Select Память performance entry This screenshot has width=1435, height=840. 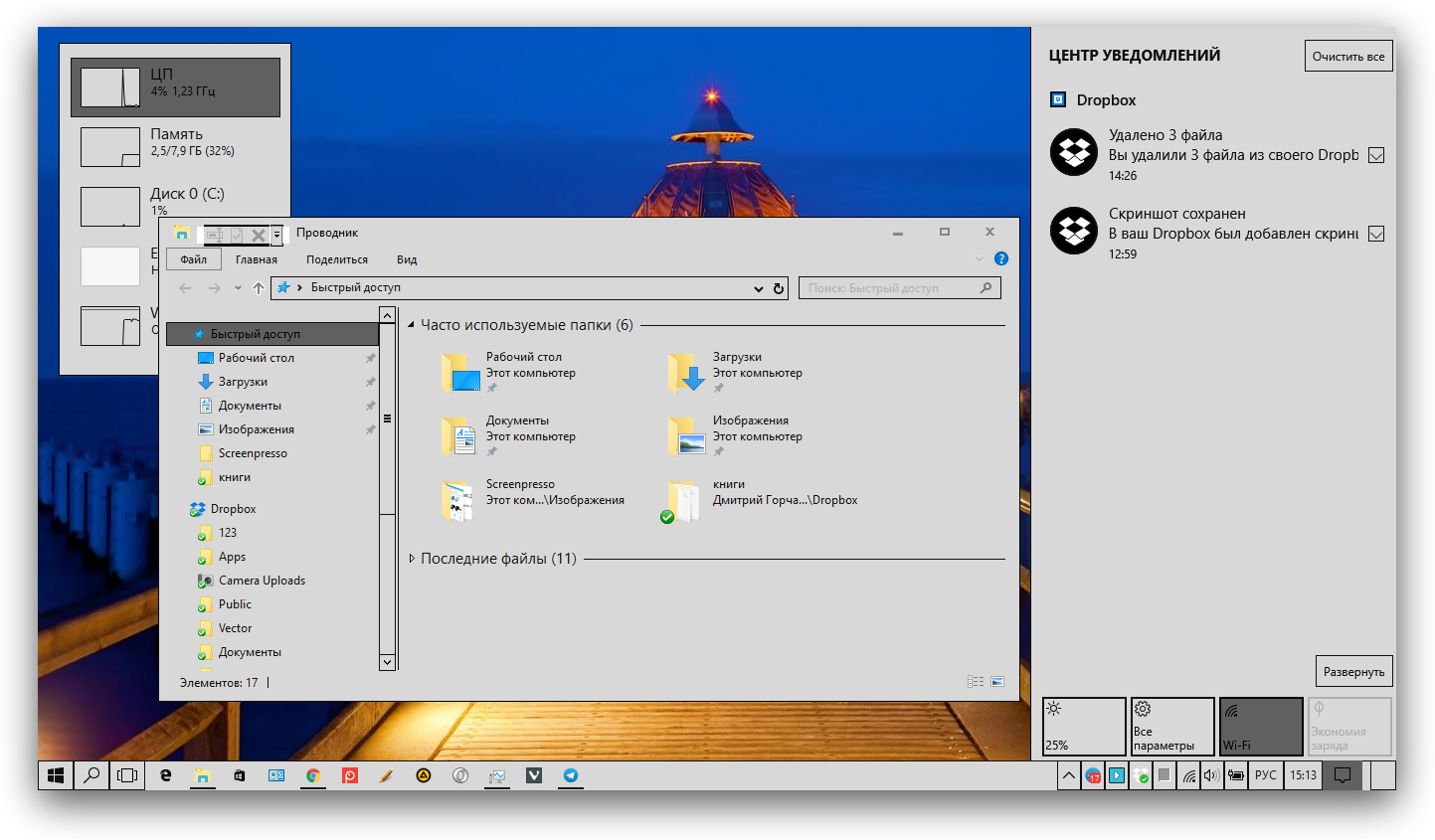click(175, 146)
